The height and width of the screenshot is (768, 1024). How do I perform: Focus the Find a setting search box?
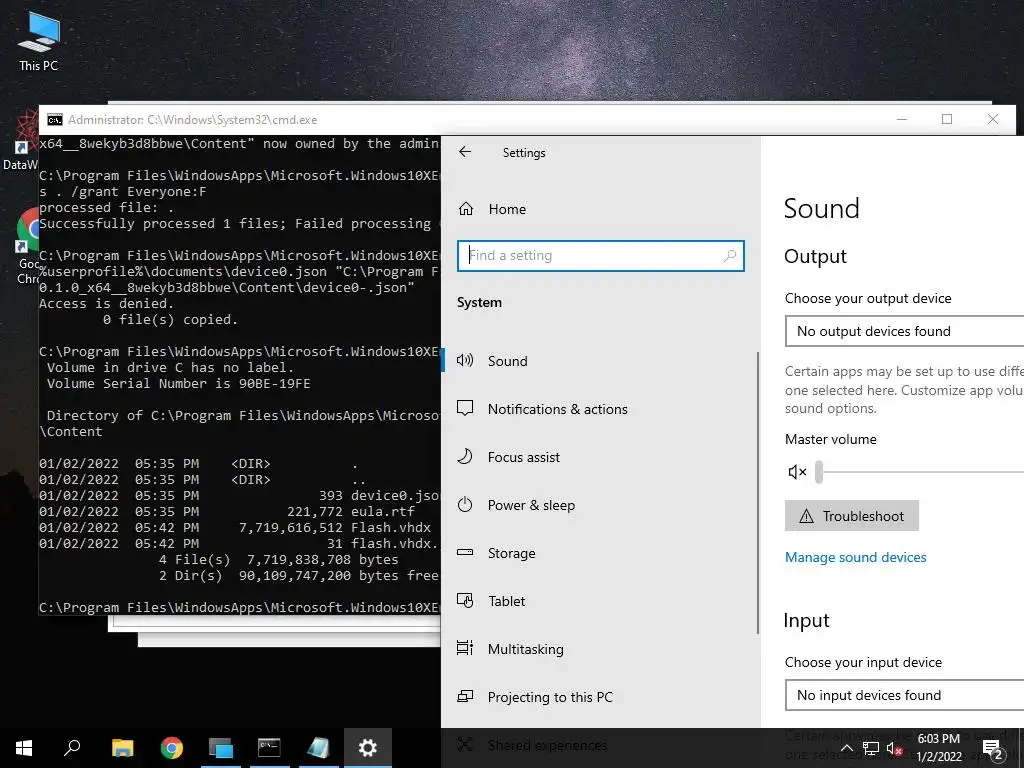point(600,256)
